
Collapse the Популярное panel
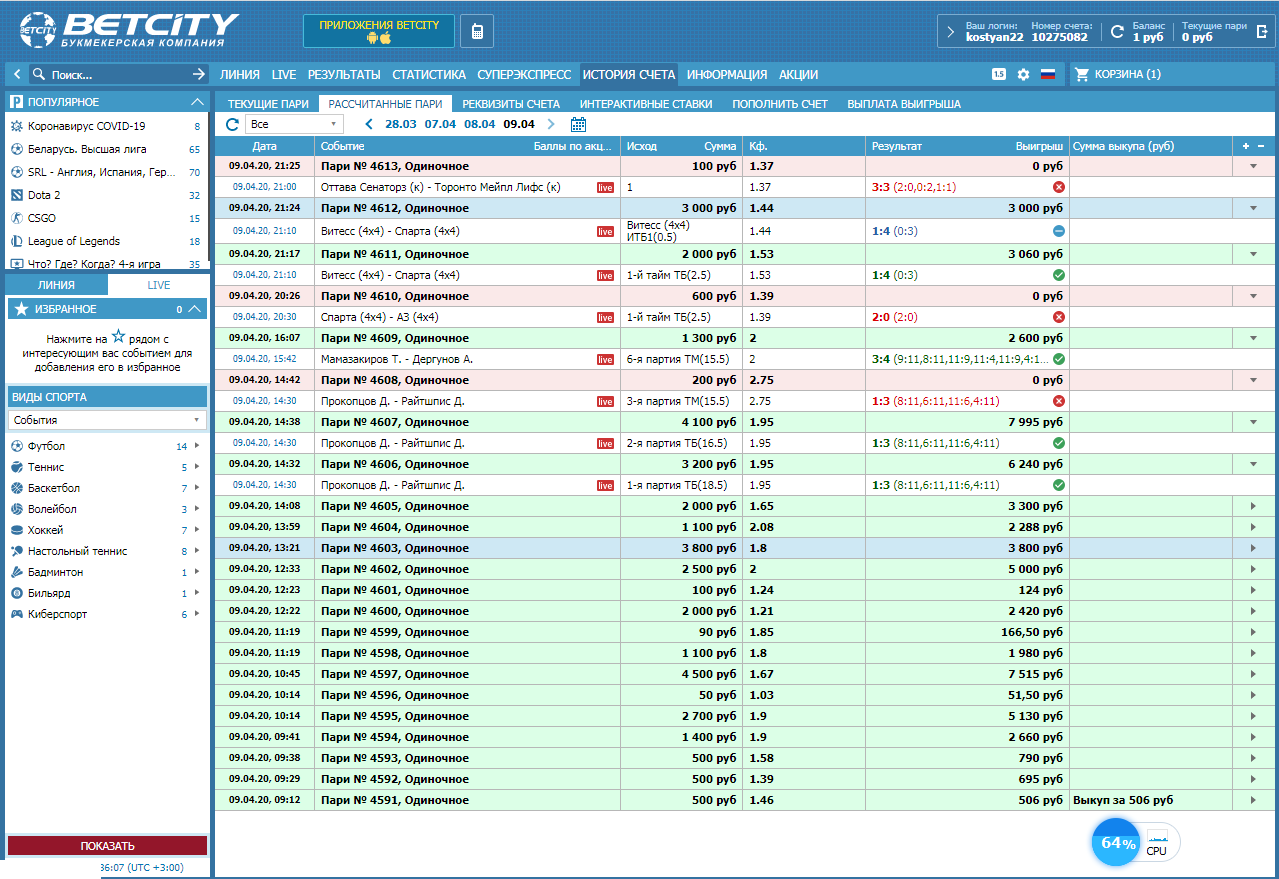(x=197, y=102)
